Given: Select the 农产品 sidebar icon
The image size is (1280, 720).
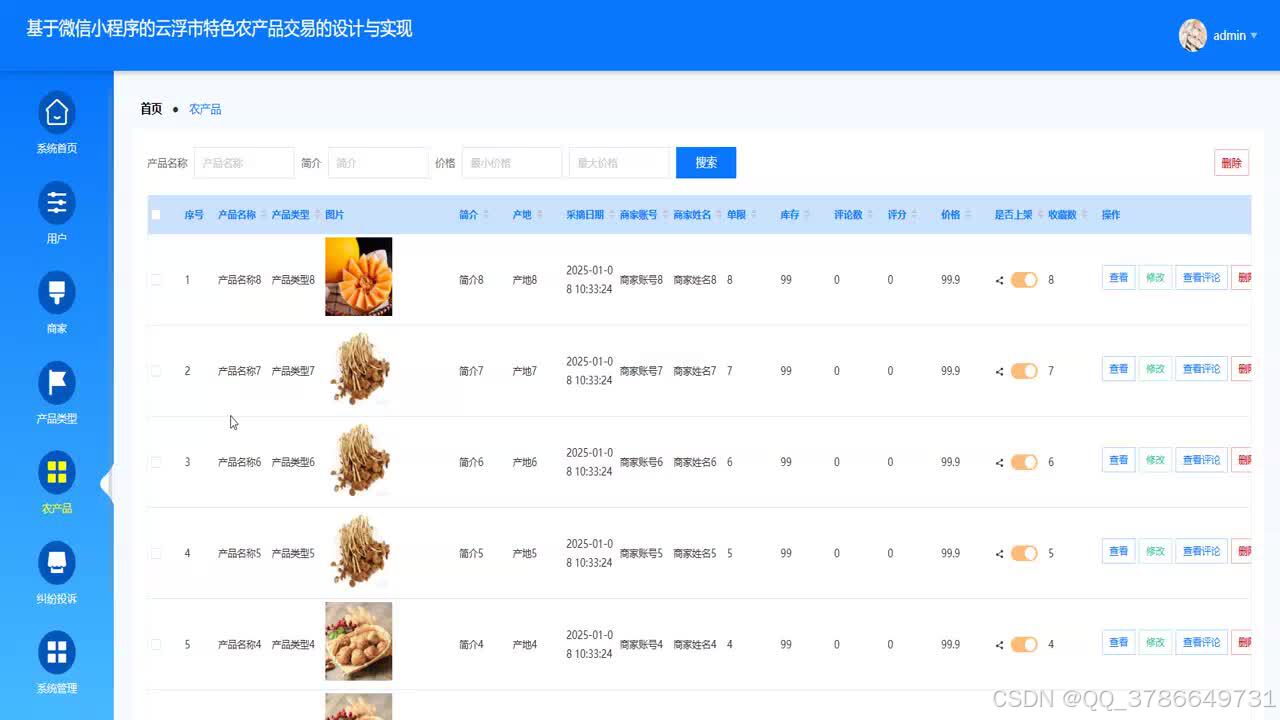Looking at the screenshot, I should pos(57,473).
